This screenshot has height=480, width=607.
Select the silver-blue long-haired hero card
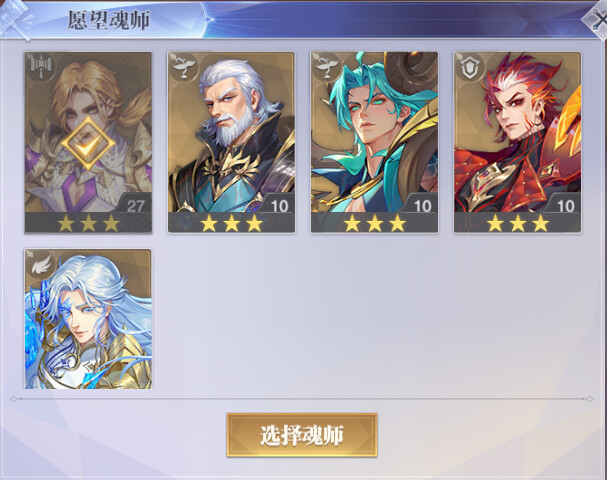pyautogui.click(x=88, y=319)
